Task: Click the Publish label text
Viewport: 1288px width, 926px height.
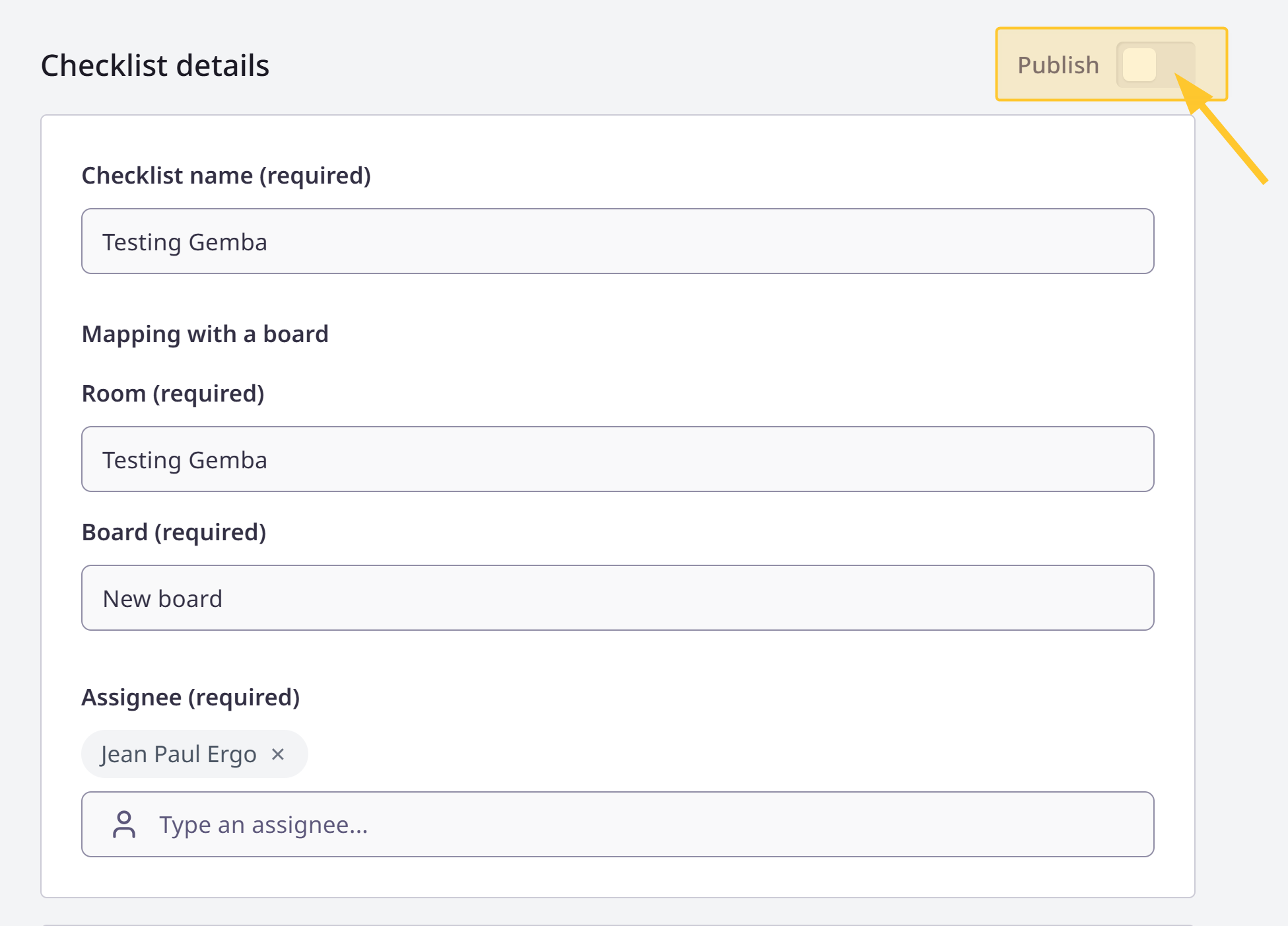Action: point(1058,65)
